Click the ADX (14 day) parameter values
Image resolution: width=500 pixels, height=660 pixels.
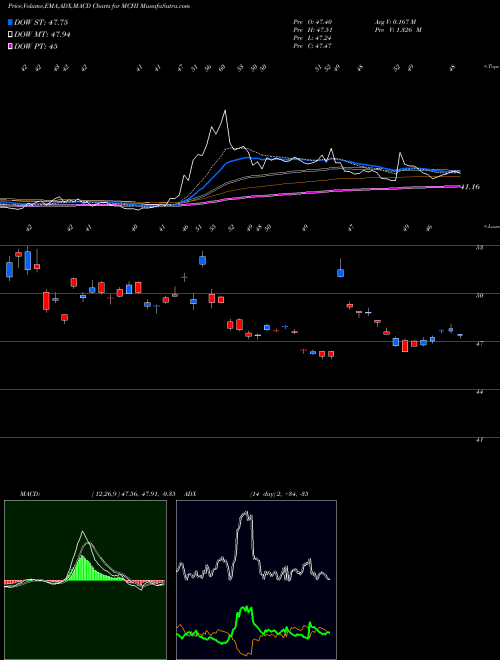279,494
